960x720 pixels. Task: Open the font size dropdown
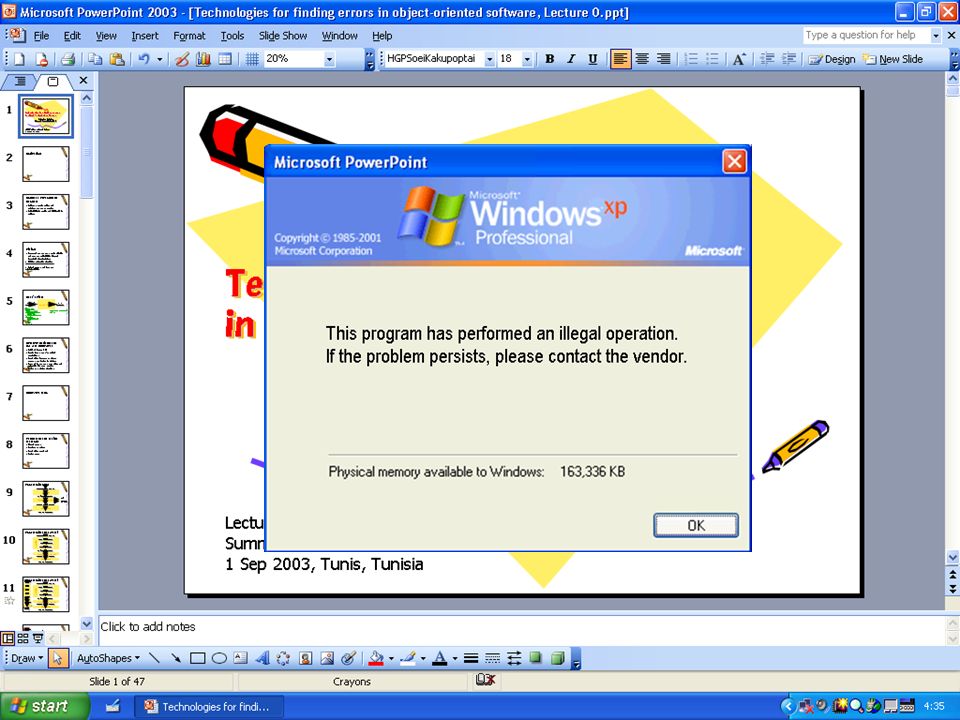(x=527, y=59)
